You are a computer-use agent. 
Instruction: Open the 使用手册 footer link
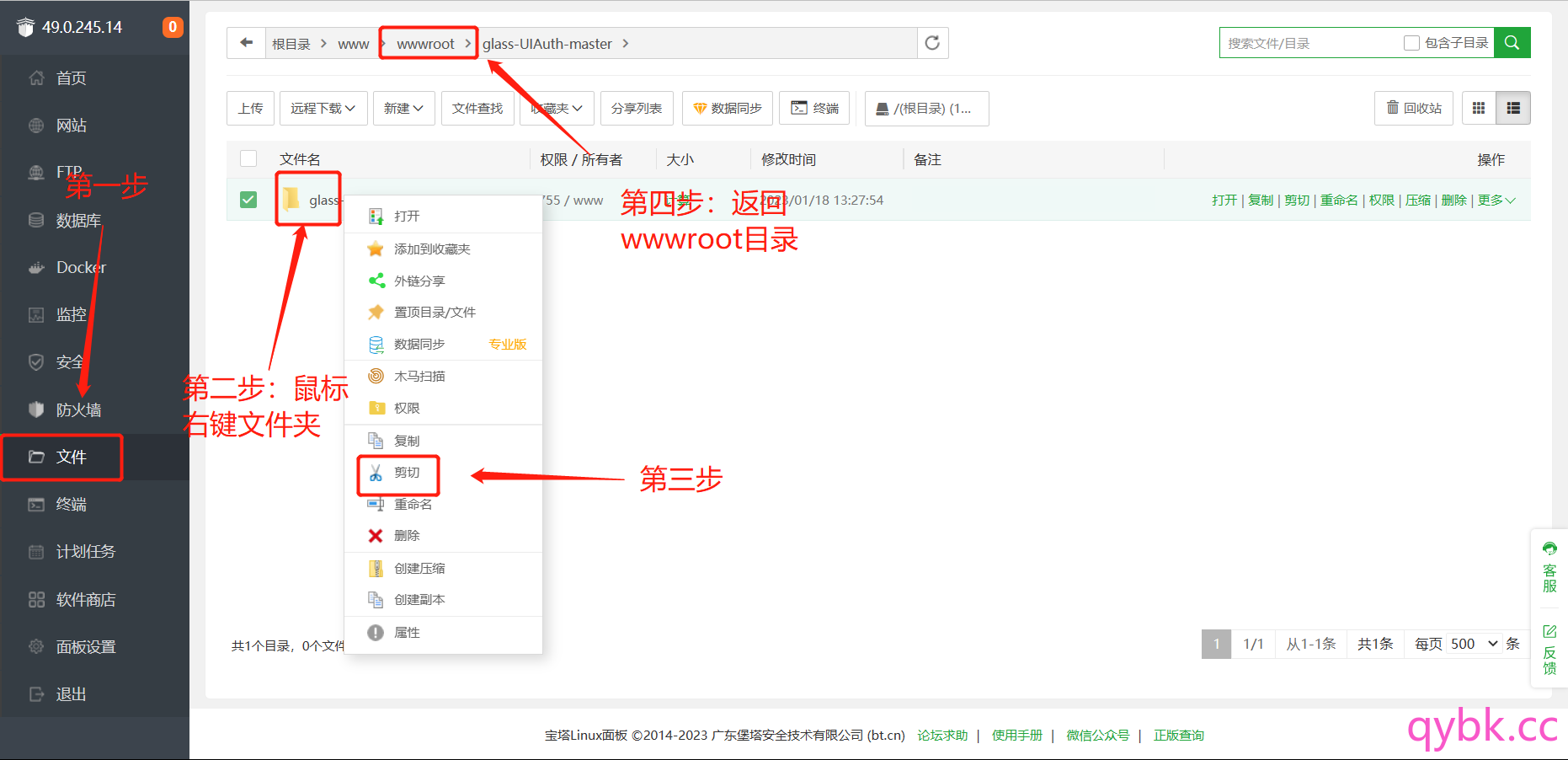pos(1016,736)
